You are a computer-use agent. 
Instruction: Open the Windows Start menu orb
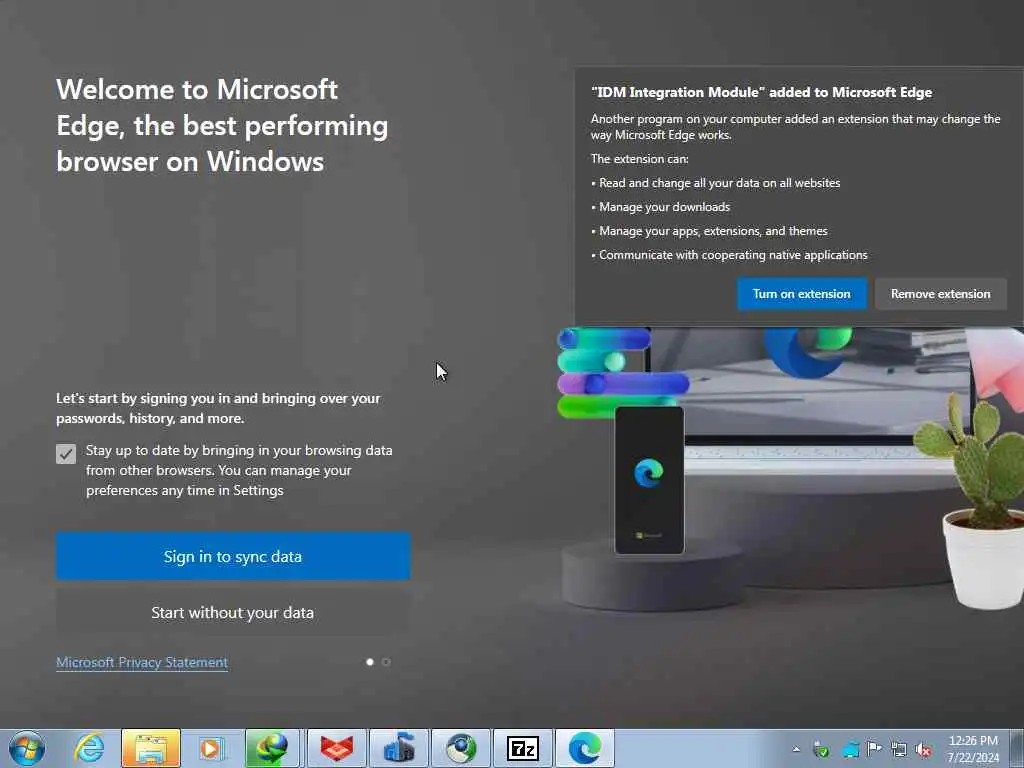(27, 748)
